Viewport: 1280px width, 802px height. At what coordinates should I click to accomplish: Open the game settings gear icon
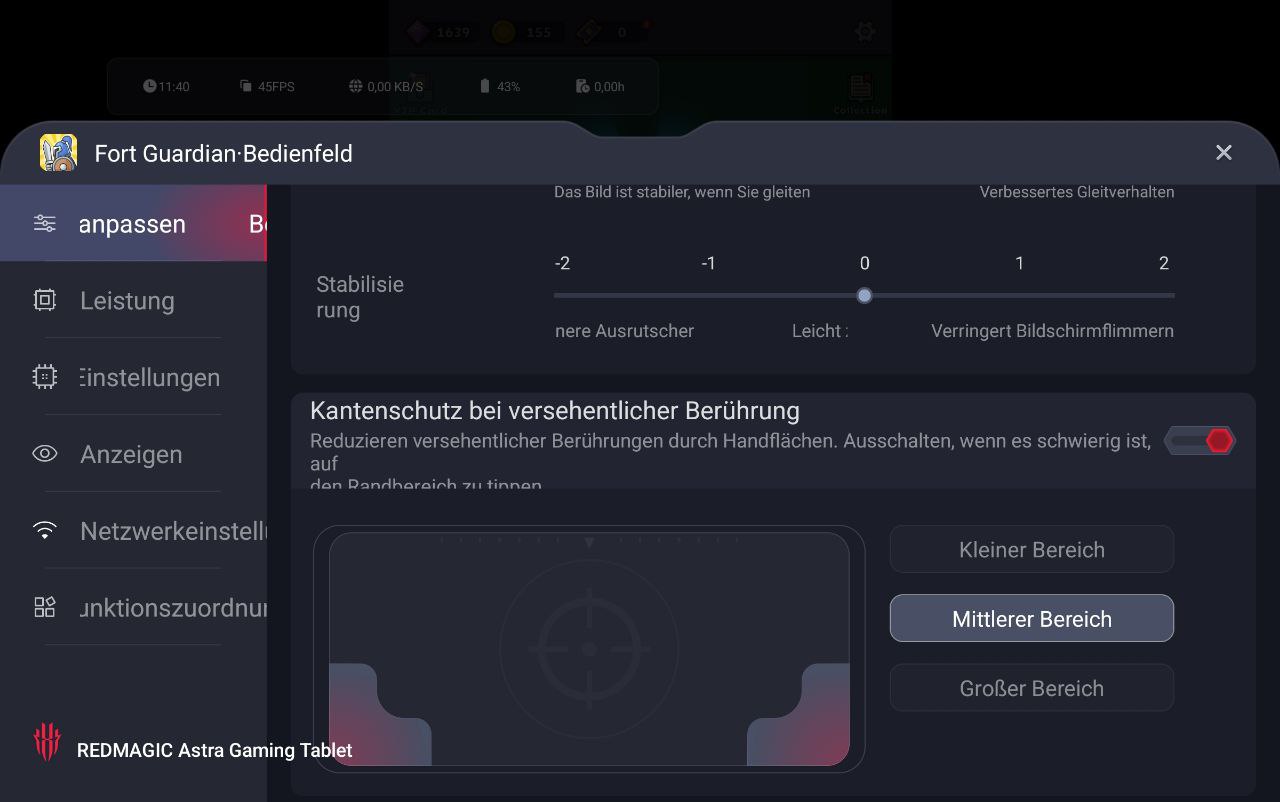point(865,32)
